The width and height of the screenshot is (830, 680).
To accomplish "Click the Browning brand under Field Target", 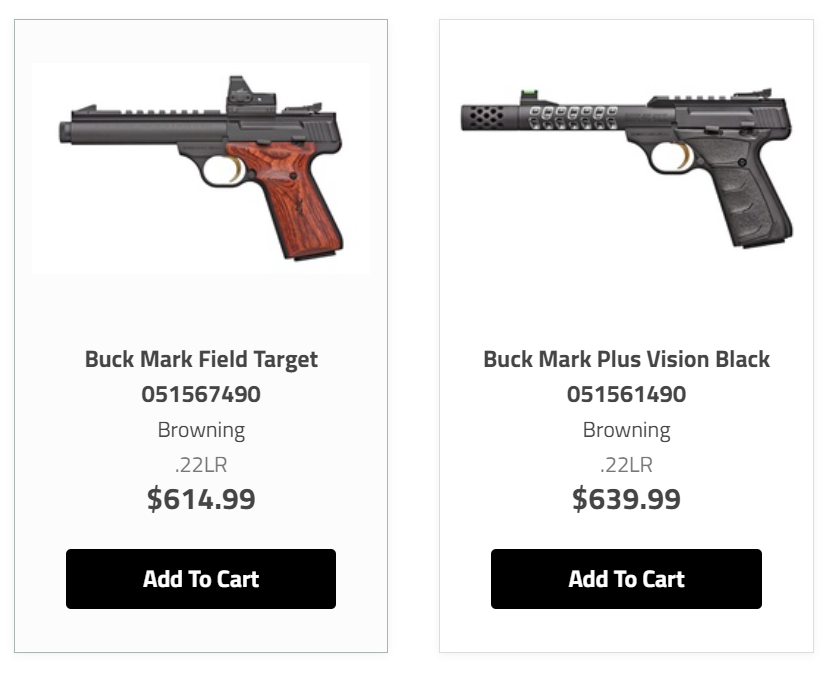I will (x=201, y=430).
